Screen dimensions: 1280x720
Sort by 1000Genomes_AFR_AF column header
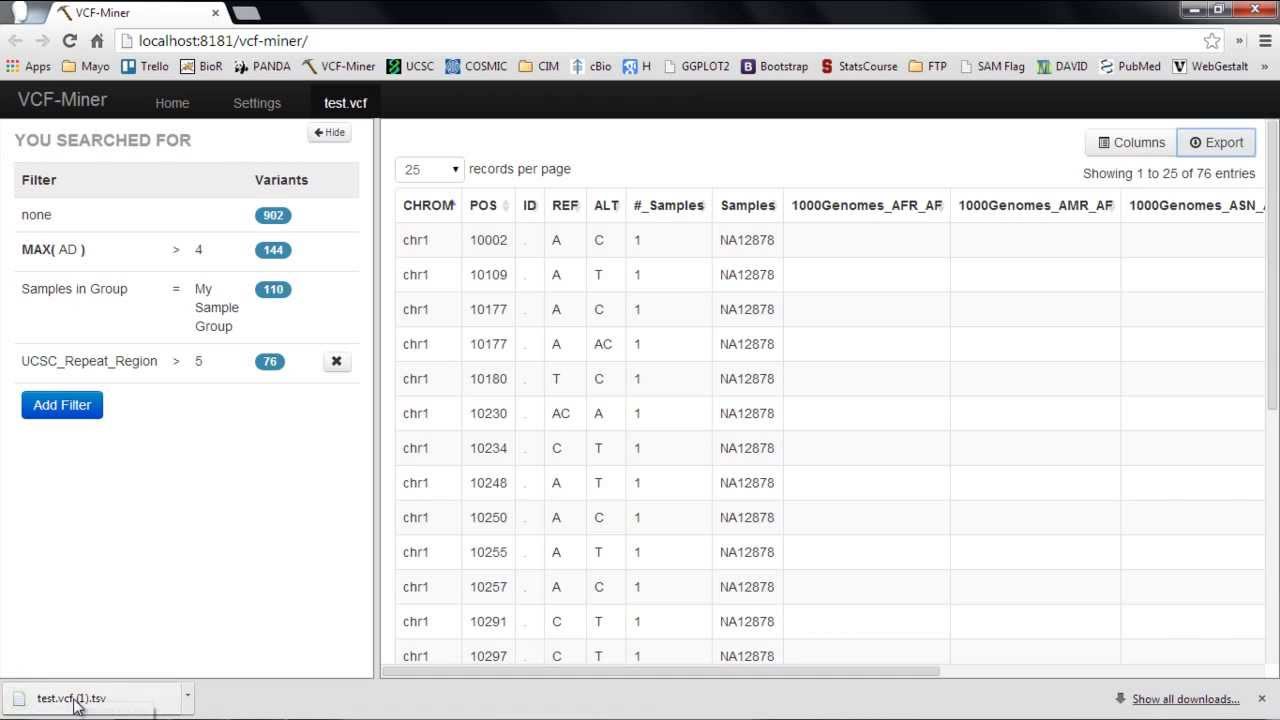click(867, 205)
